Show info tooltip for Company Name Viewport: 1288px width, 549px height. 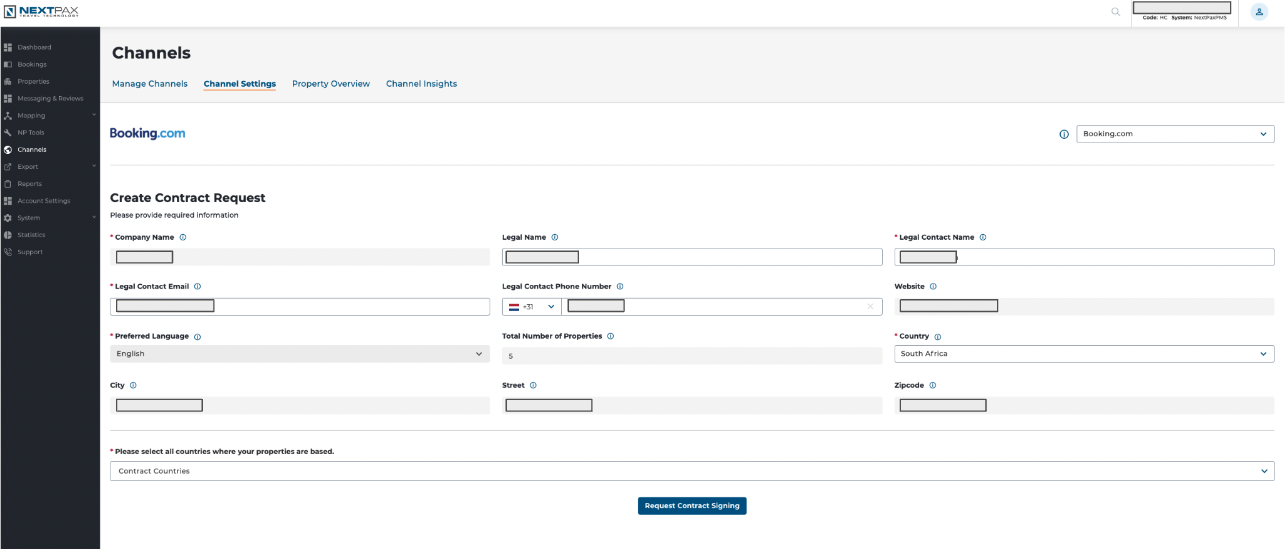183,237
